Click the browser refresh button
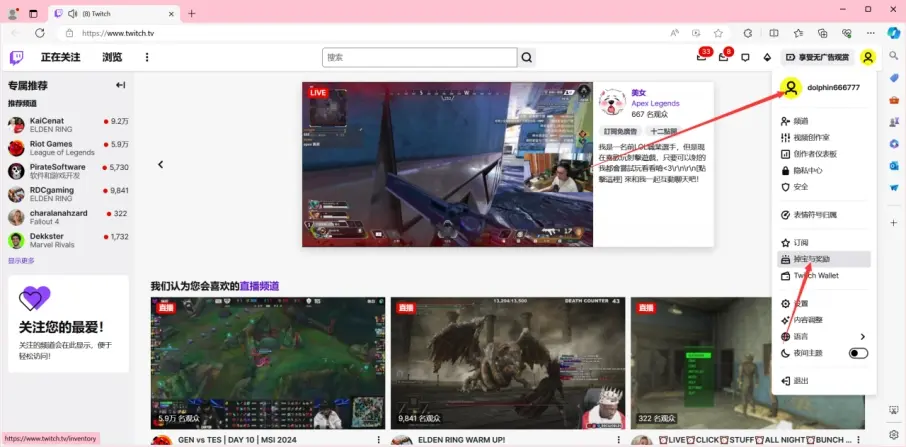Image resolution: width=906 pixels, height=447 pixels. pos(39,33)
